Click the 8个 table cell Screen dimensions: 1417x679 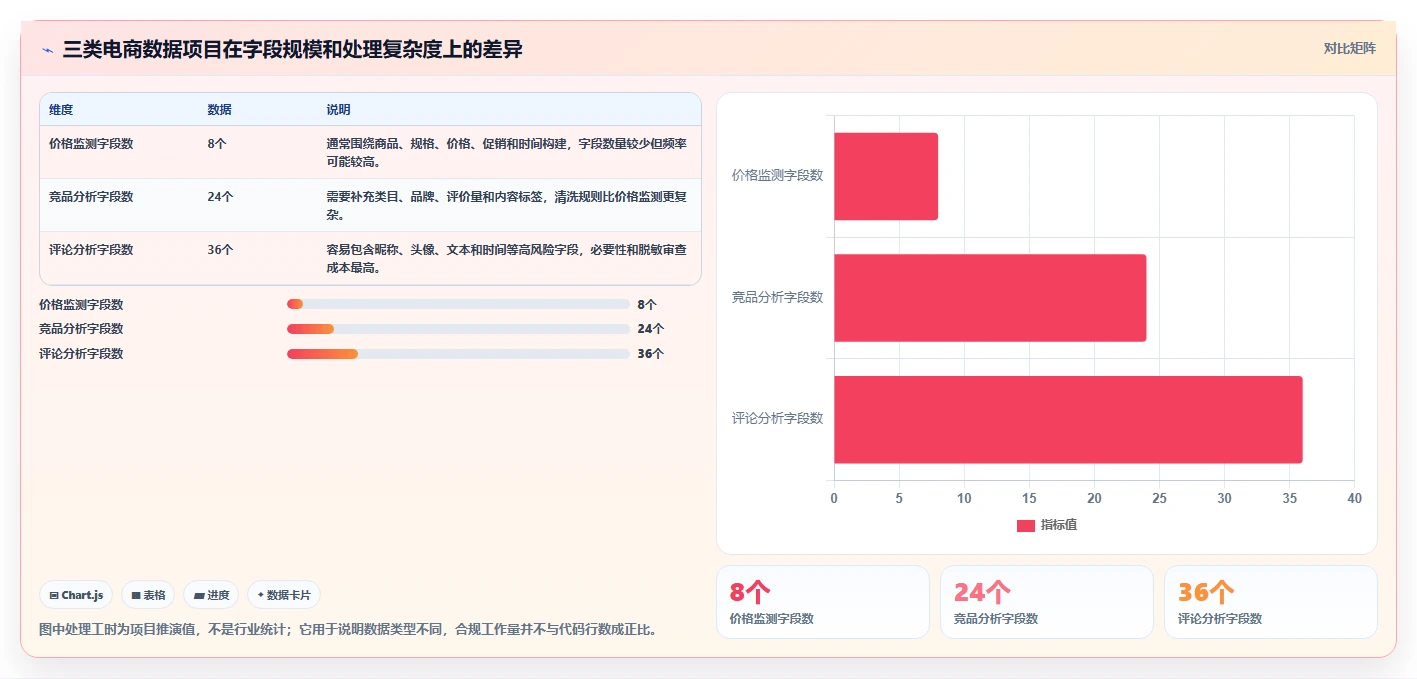[217, 144]
